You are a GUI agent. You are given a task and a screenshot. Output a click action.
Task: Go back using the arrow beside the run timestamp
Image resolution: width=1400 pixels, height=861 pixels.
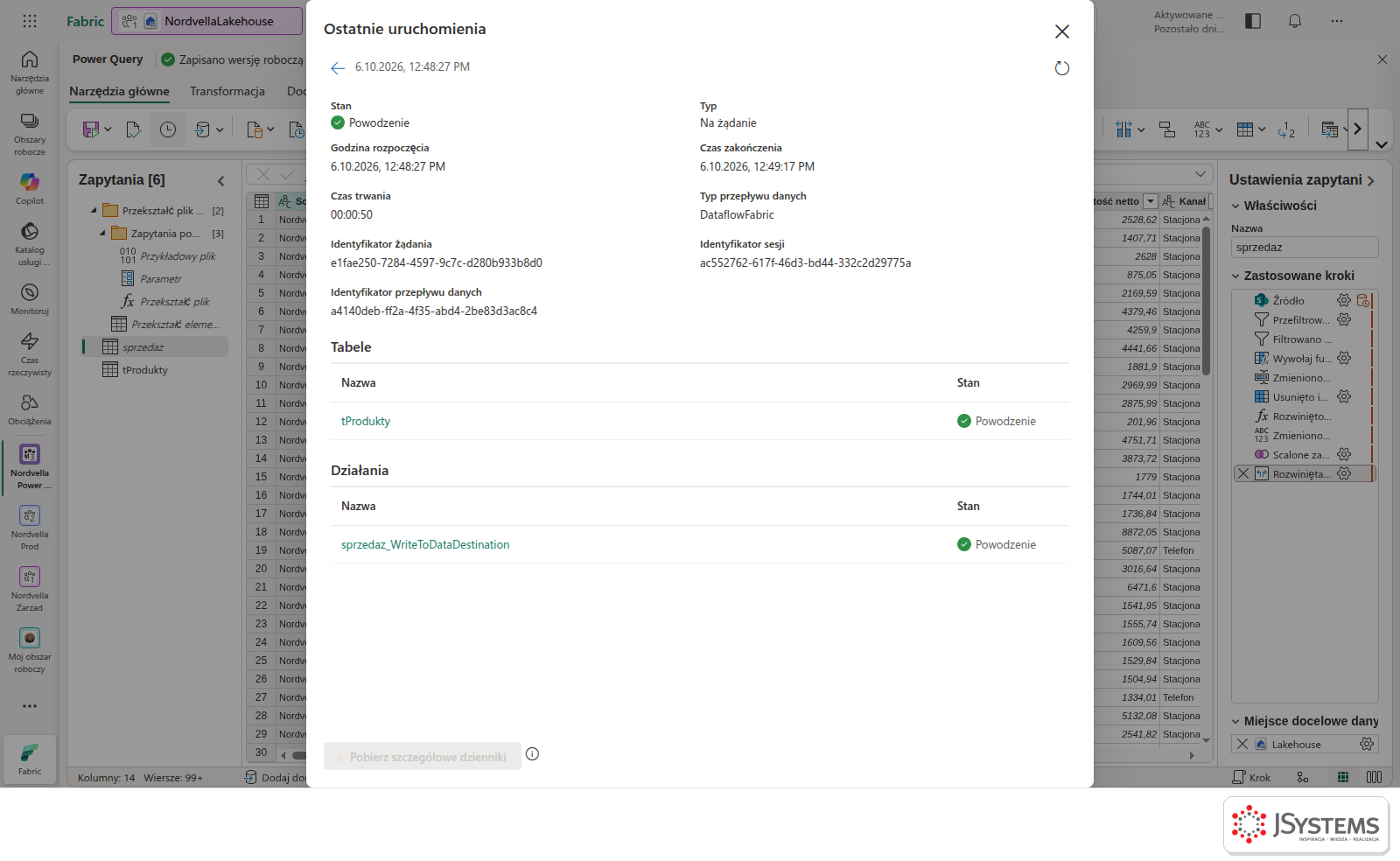pyautogui.click(x=338, y=68)
